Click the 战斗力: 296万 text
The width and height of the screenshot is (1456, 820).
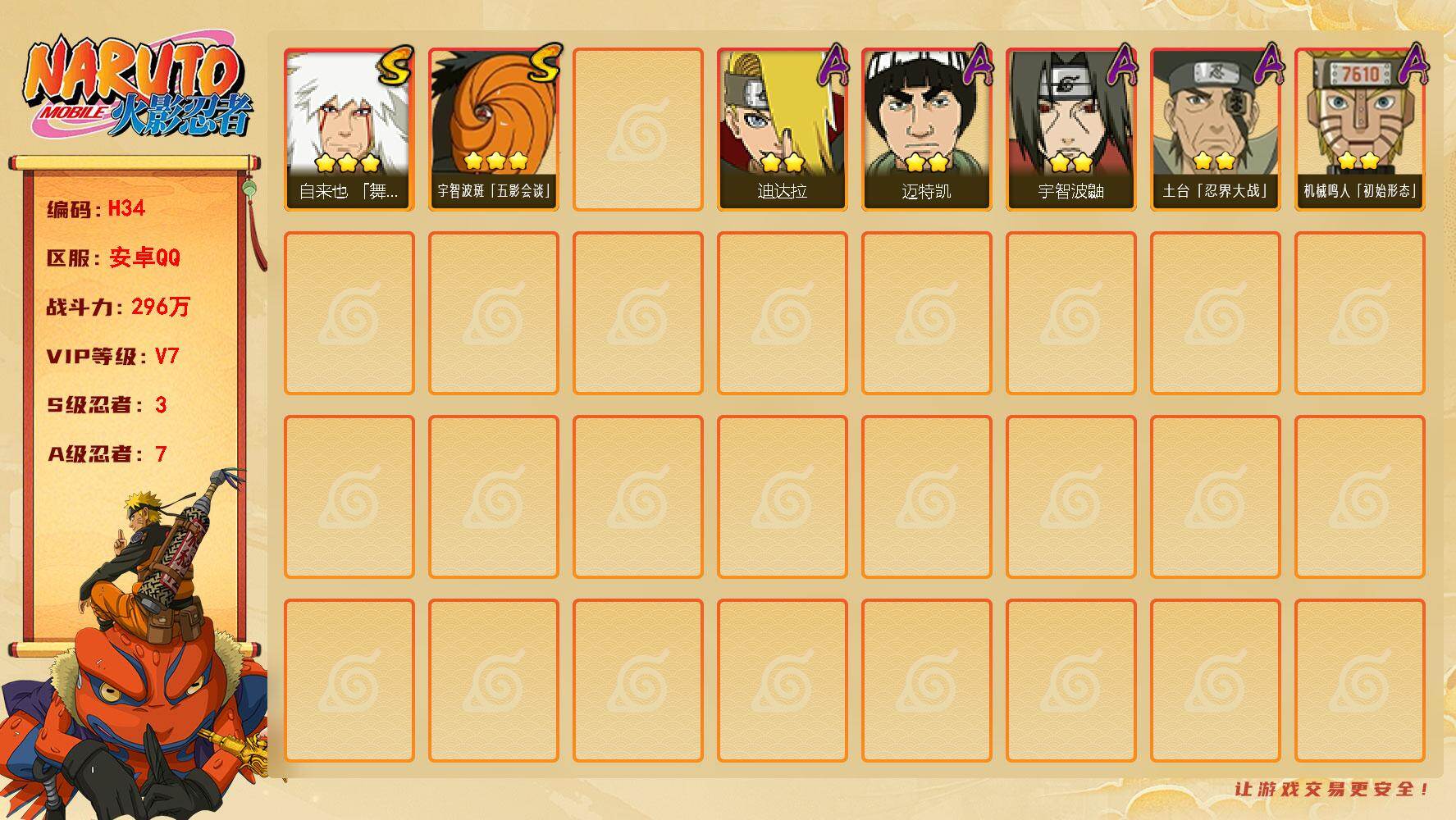click(x=118, y=307)
